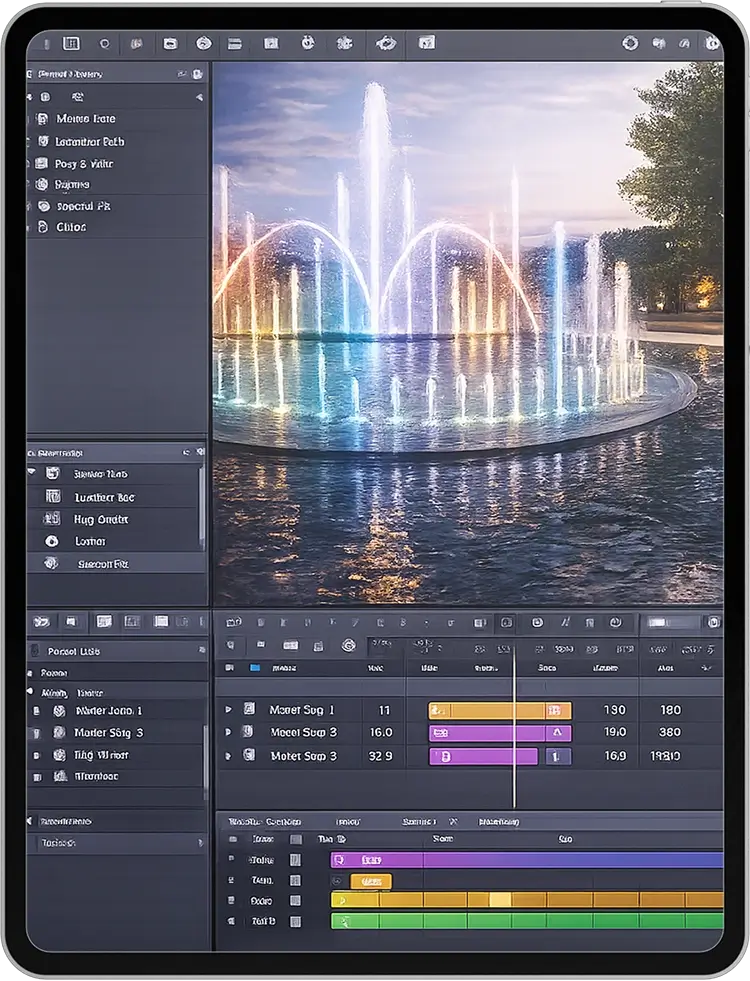
Task: Click the purple triangle handle on middle track clip
Action: click(558, 733)
